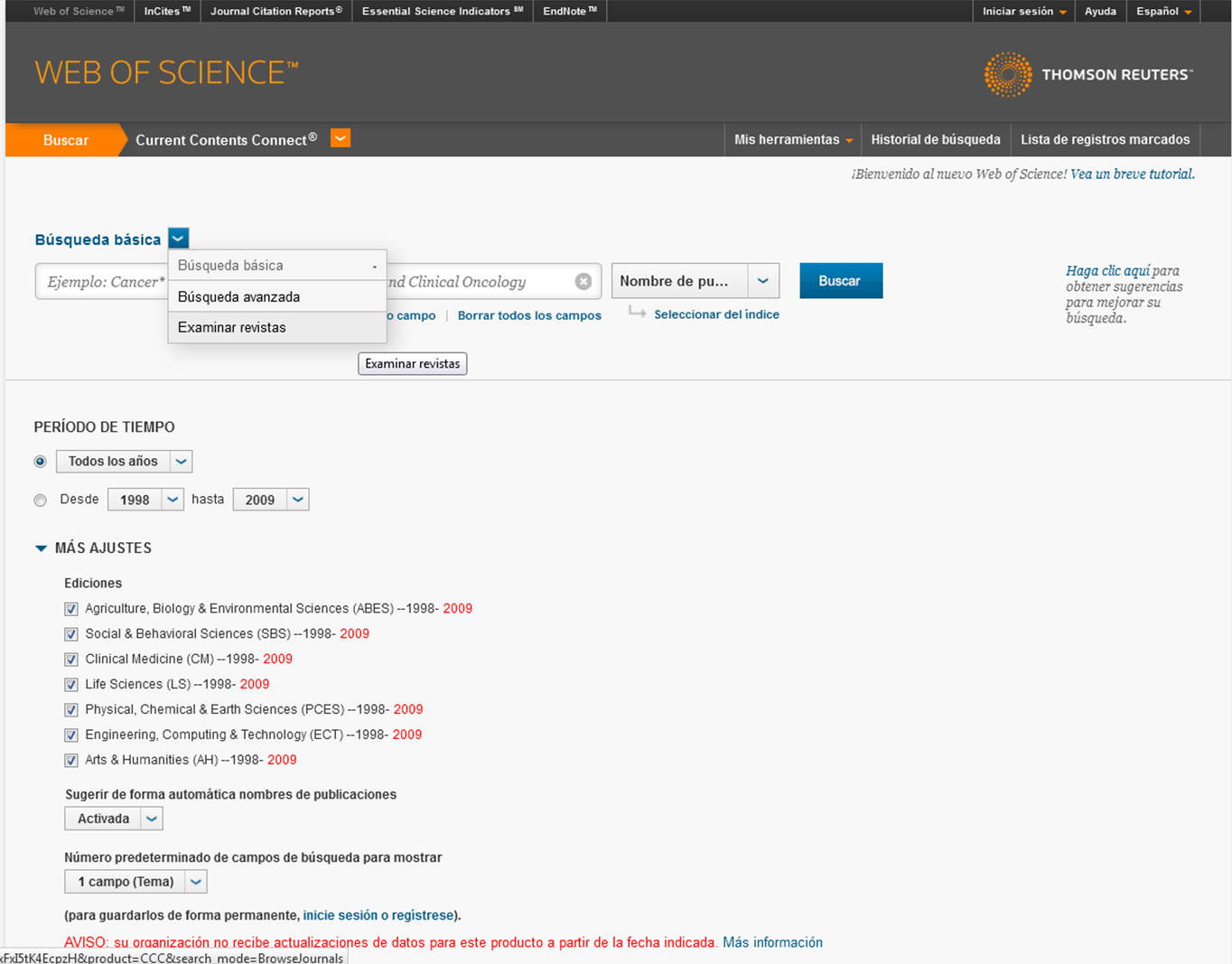This screenshot has height=964, width=1232.
Task: Open the Mis herramientas menu
Action: click(792, 140)
